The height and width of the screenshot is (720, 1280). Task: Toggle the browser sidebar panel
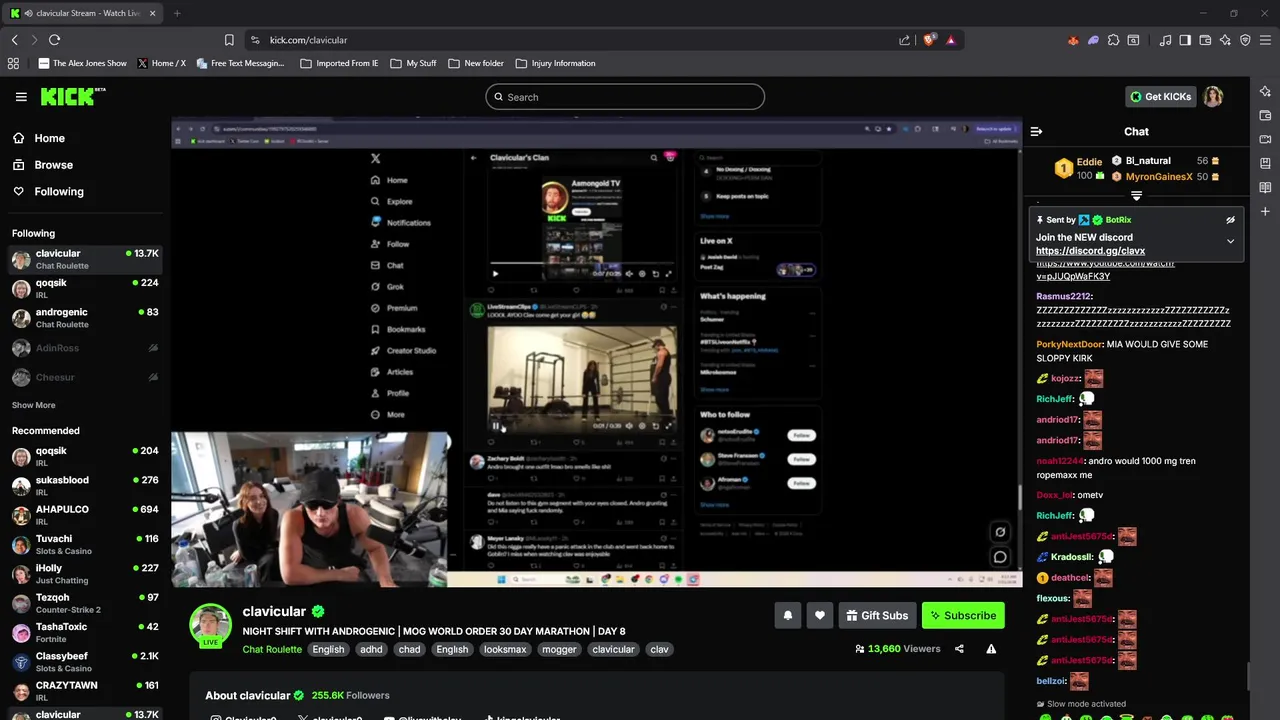click(x=1185, y=40)
